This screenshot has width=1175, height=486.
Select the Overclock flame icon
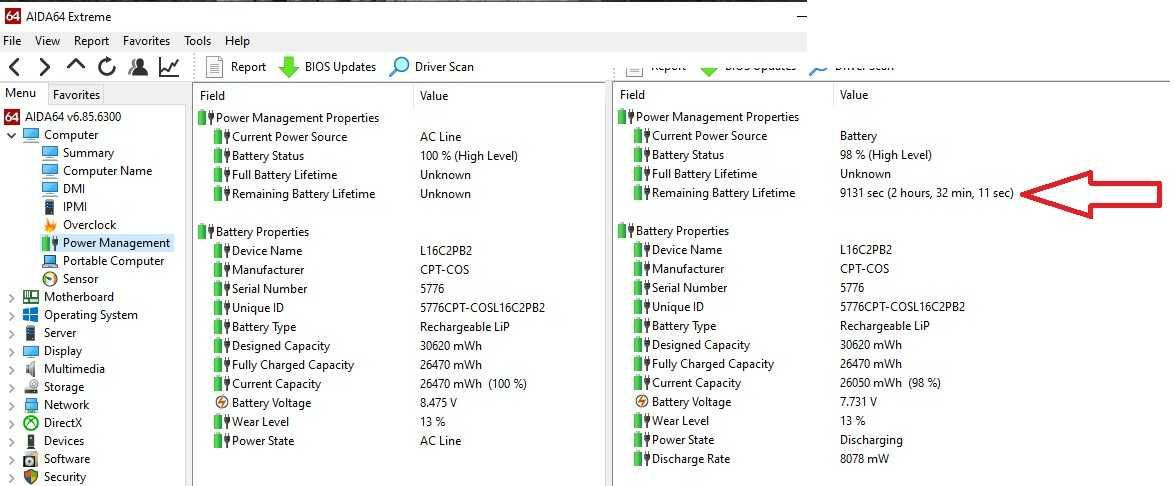49,225
